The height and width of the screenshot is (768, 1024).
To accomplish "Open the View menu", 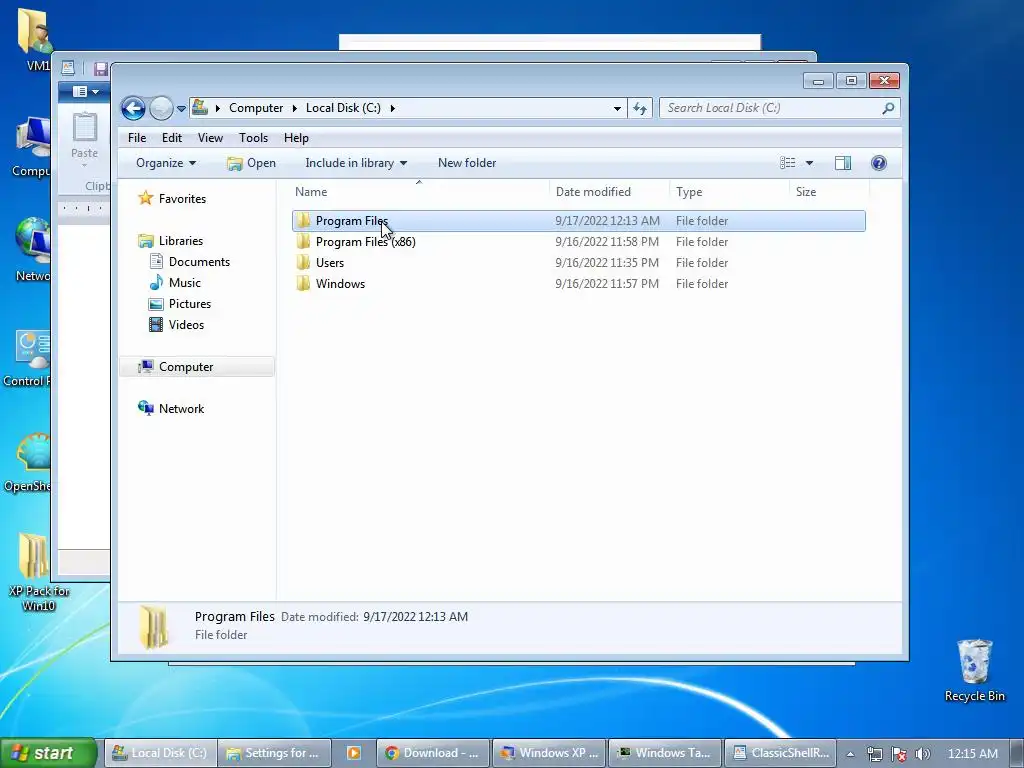I will point(210,138).
